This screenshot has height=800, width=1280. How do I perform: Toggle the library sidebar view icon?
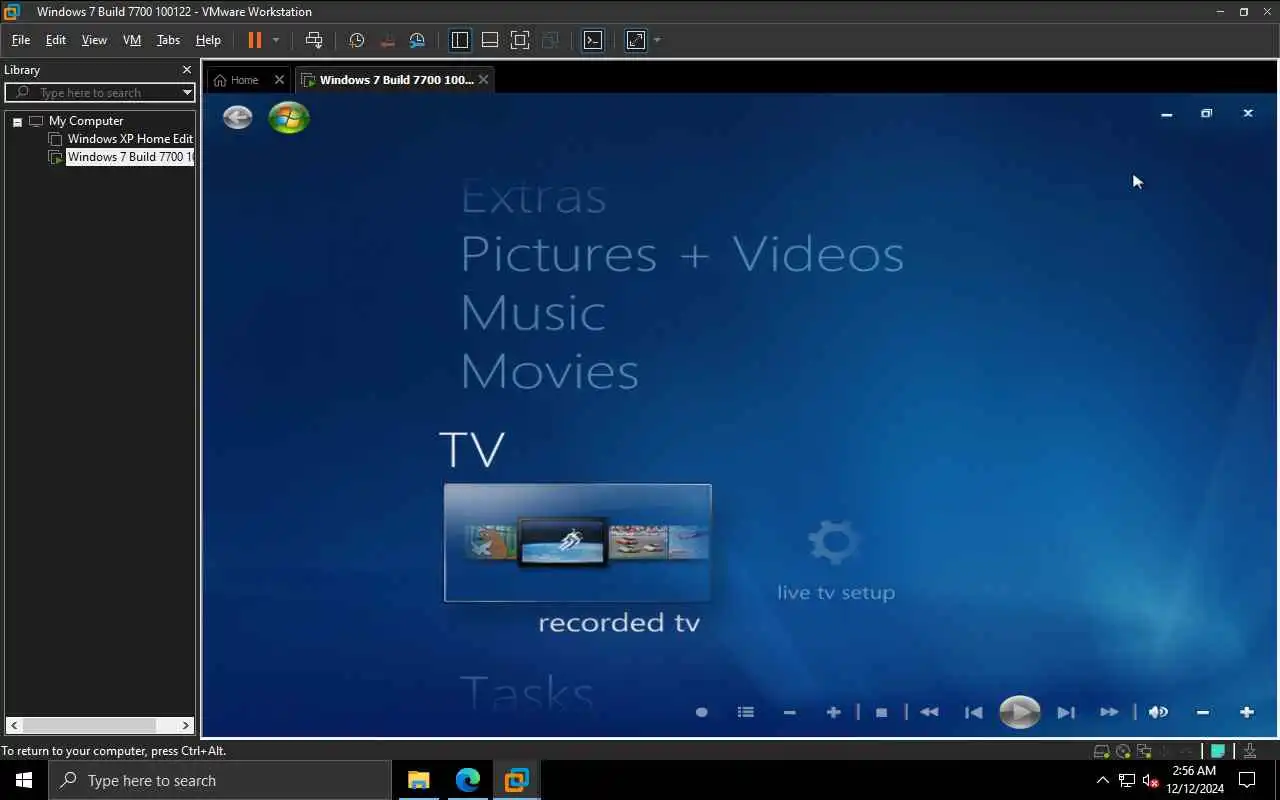[460, 40]
